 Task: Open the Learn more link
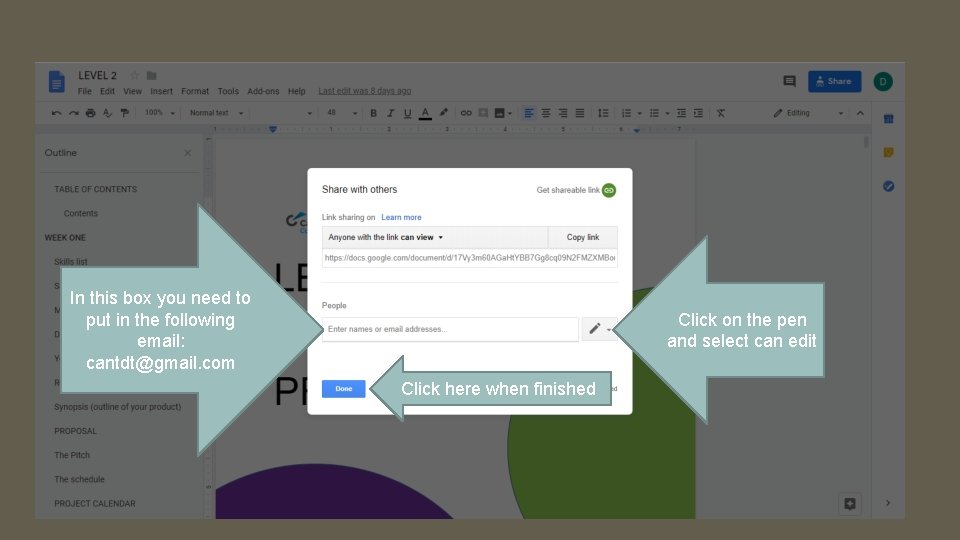pos(401,217)
